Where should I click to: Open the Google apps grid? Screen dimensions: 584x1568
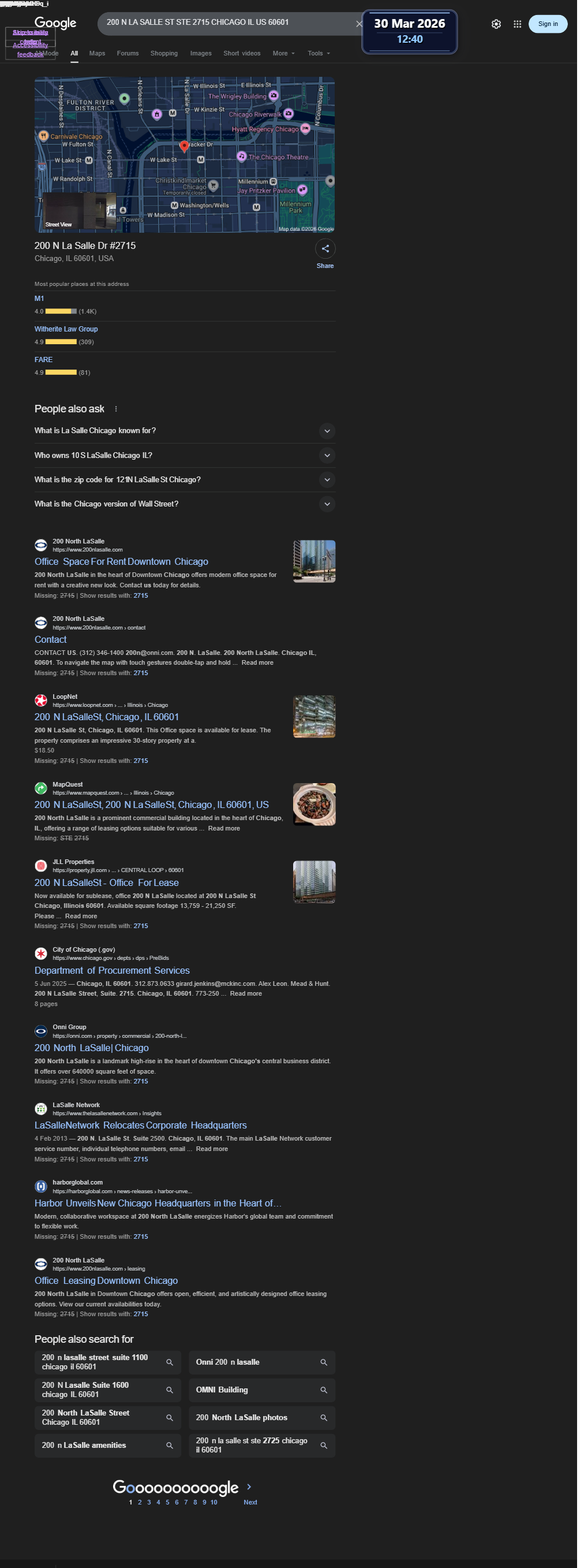(x=517, y=24)
